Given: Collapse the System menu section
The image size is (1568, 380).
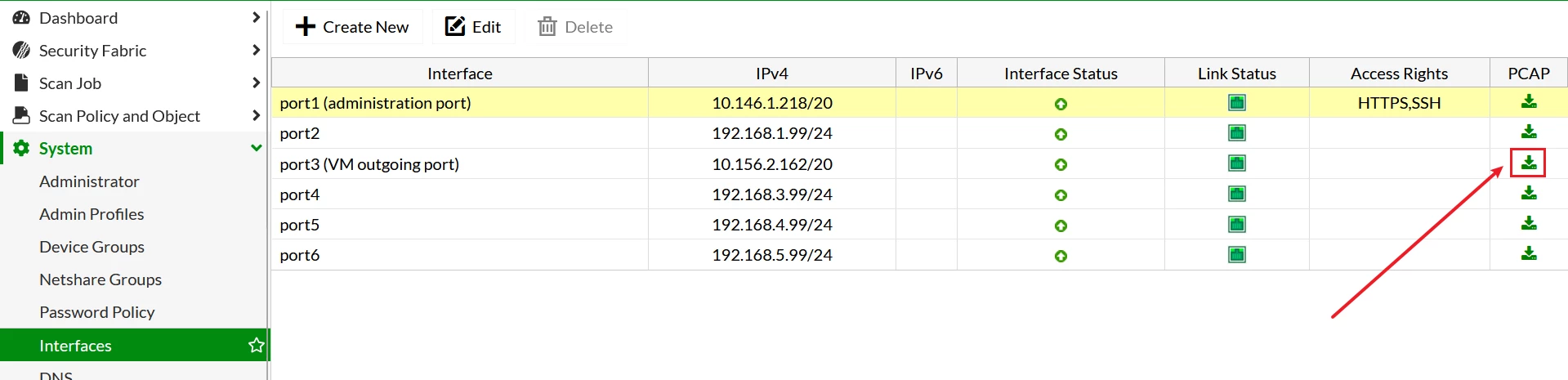Looking at the screenshot, I should 256,148.
